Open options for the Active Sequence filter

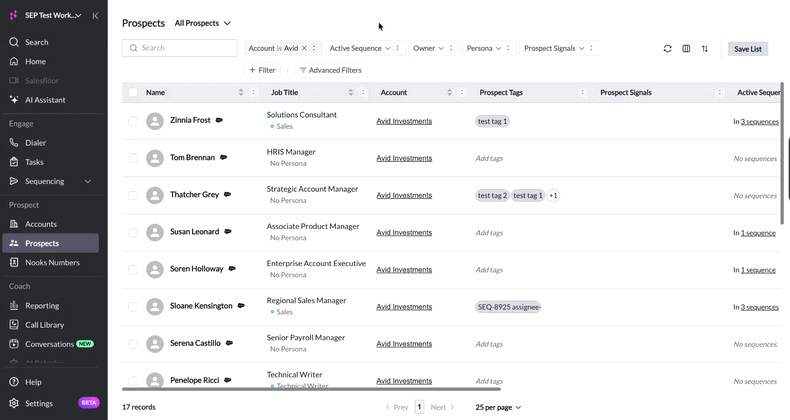(x=398, y=48)
